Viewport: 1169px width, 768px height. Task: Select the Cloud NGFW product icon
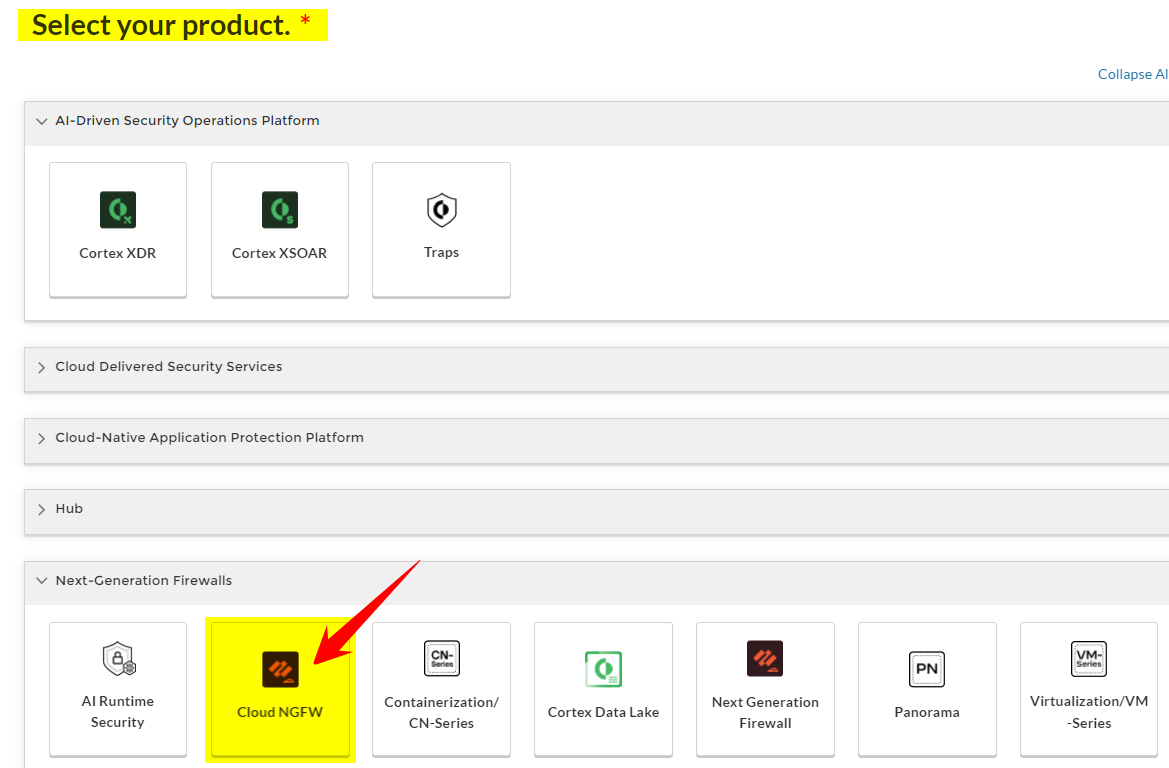280,669
